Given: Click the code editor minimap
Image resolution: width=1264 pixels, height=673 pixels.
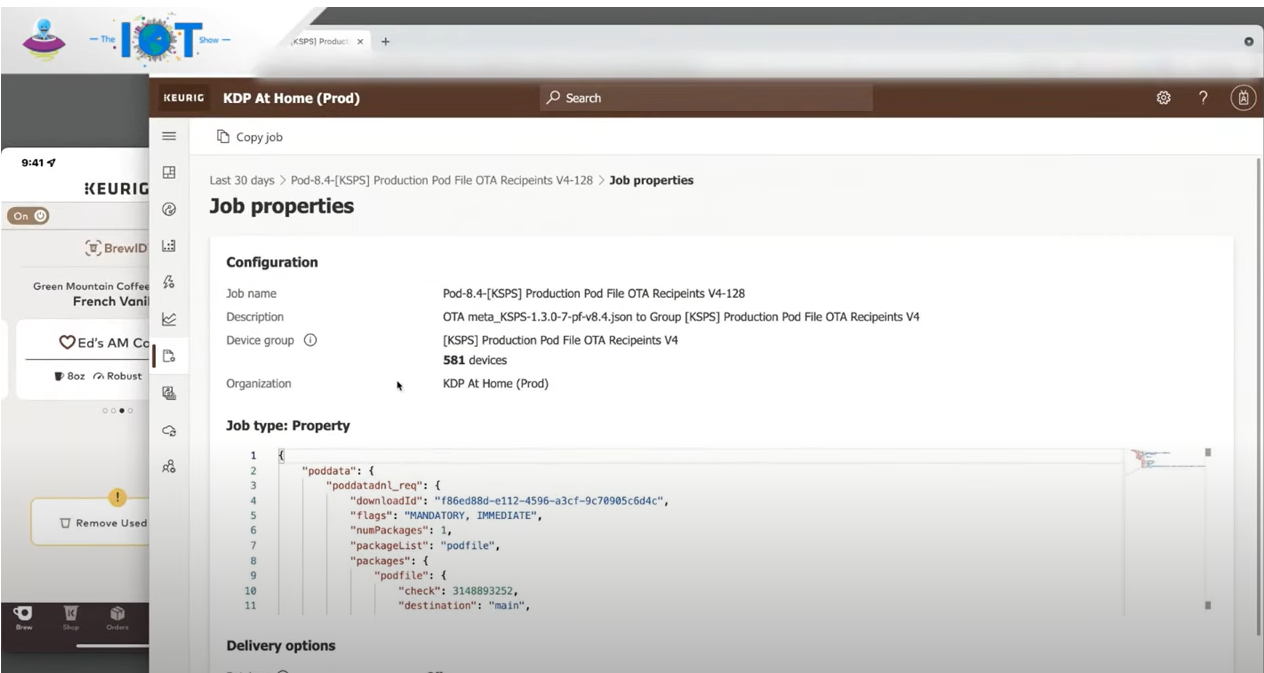Looking at the screenshot, I should 1164,459.
